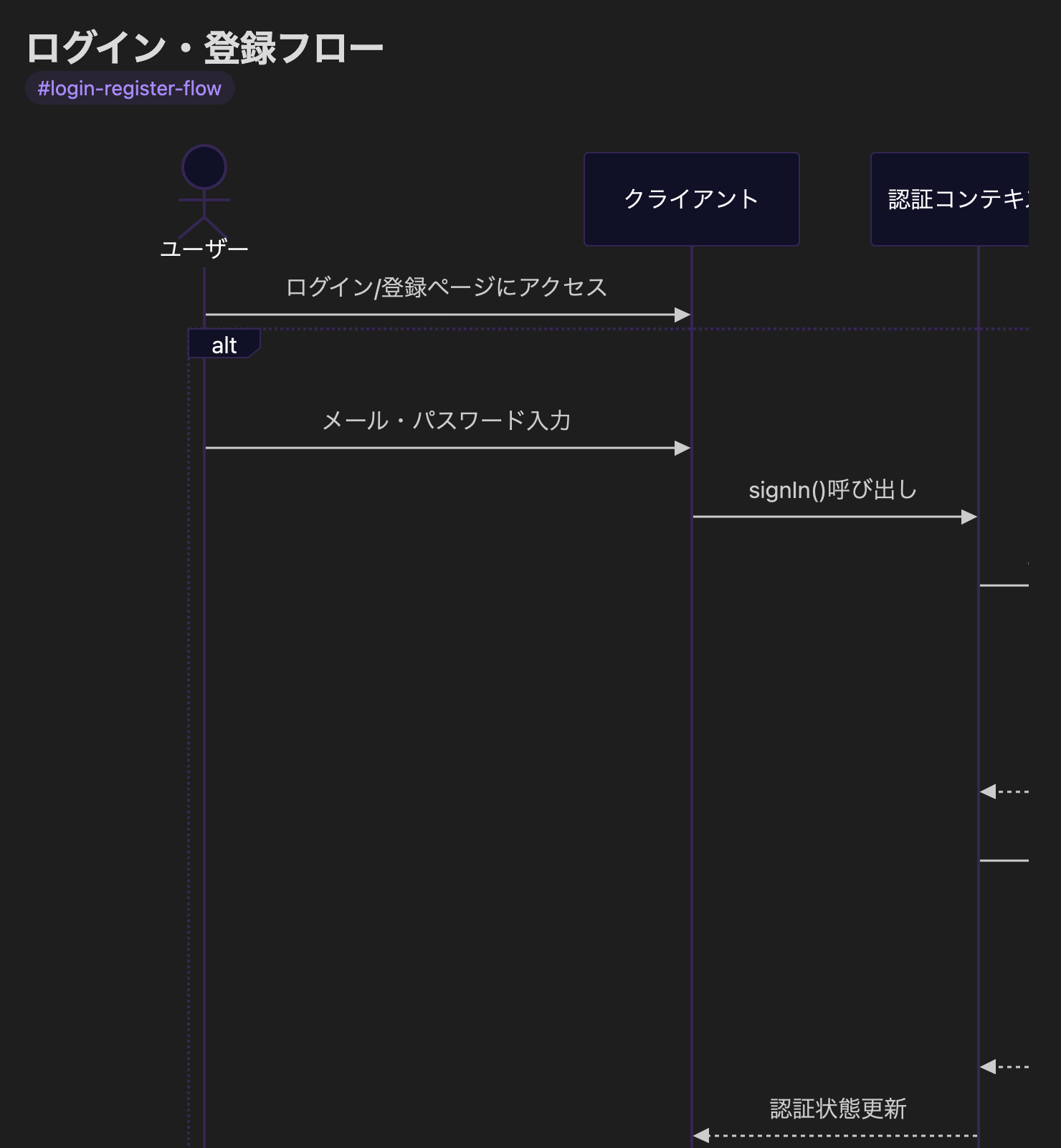The height and width of the screenshot is (1148, 1061).
Task: Click the signIn()呼び出し message label
Action: (x=833, y=490)
